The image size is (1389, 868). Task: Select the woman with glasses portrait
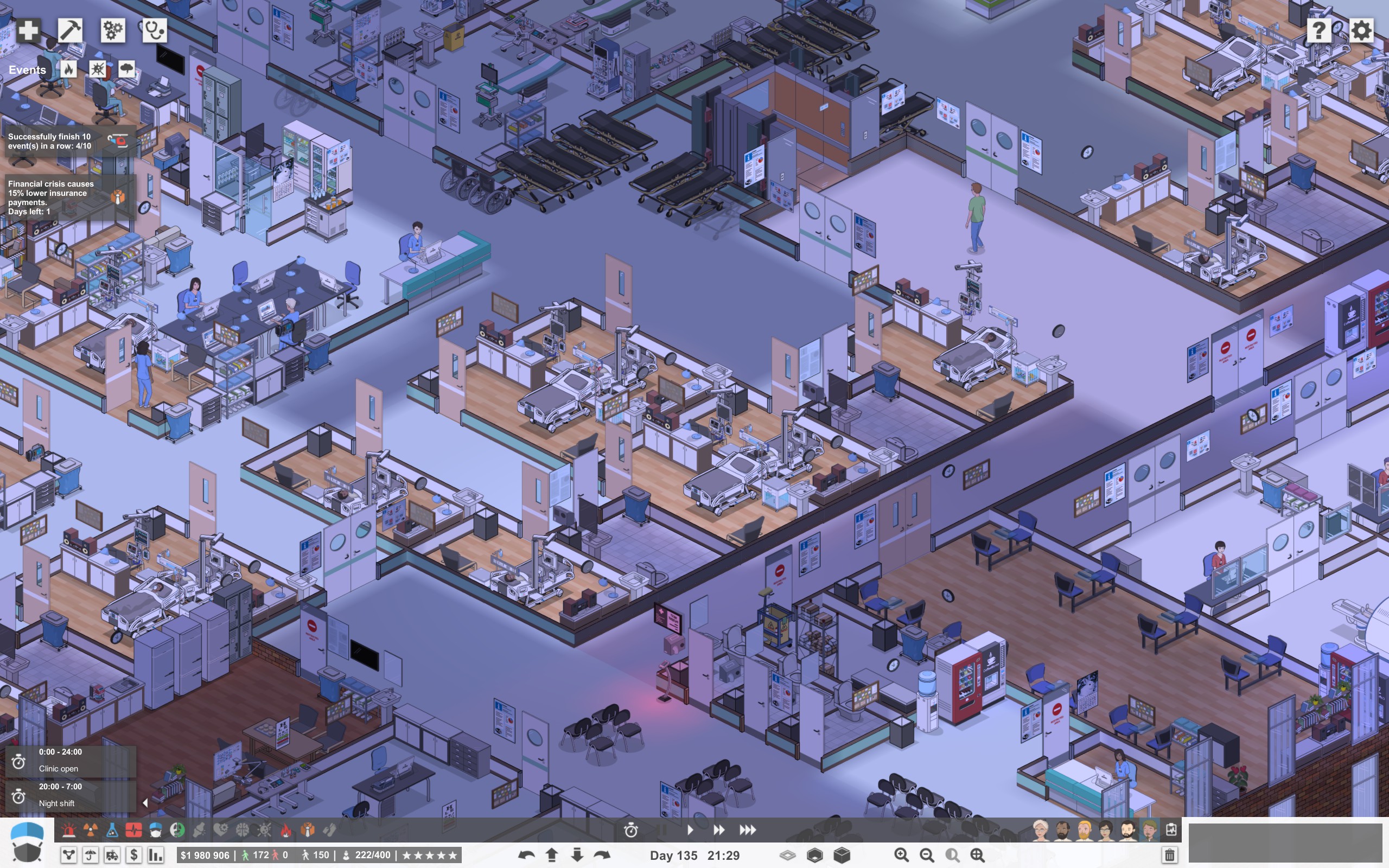pyautogui.click(x=1106, y=830)
